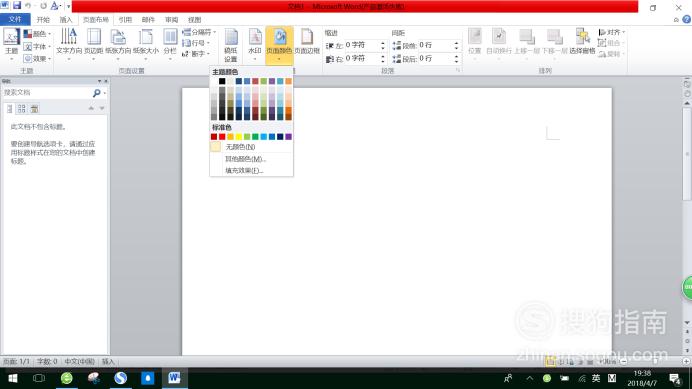This screenshot has width=692, height=389.
Task: Open the 选择窗格 selection pane
Action: pos(583,42)
